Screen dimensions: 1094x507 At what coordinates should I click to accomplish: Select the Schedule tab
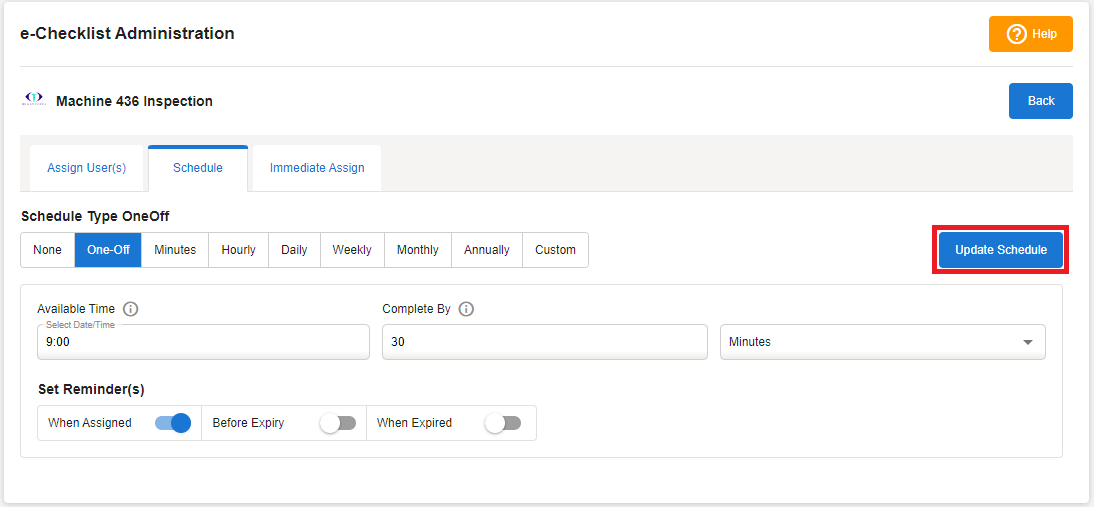pos(198,168)
